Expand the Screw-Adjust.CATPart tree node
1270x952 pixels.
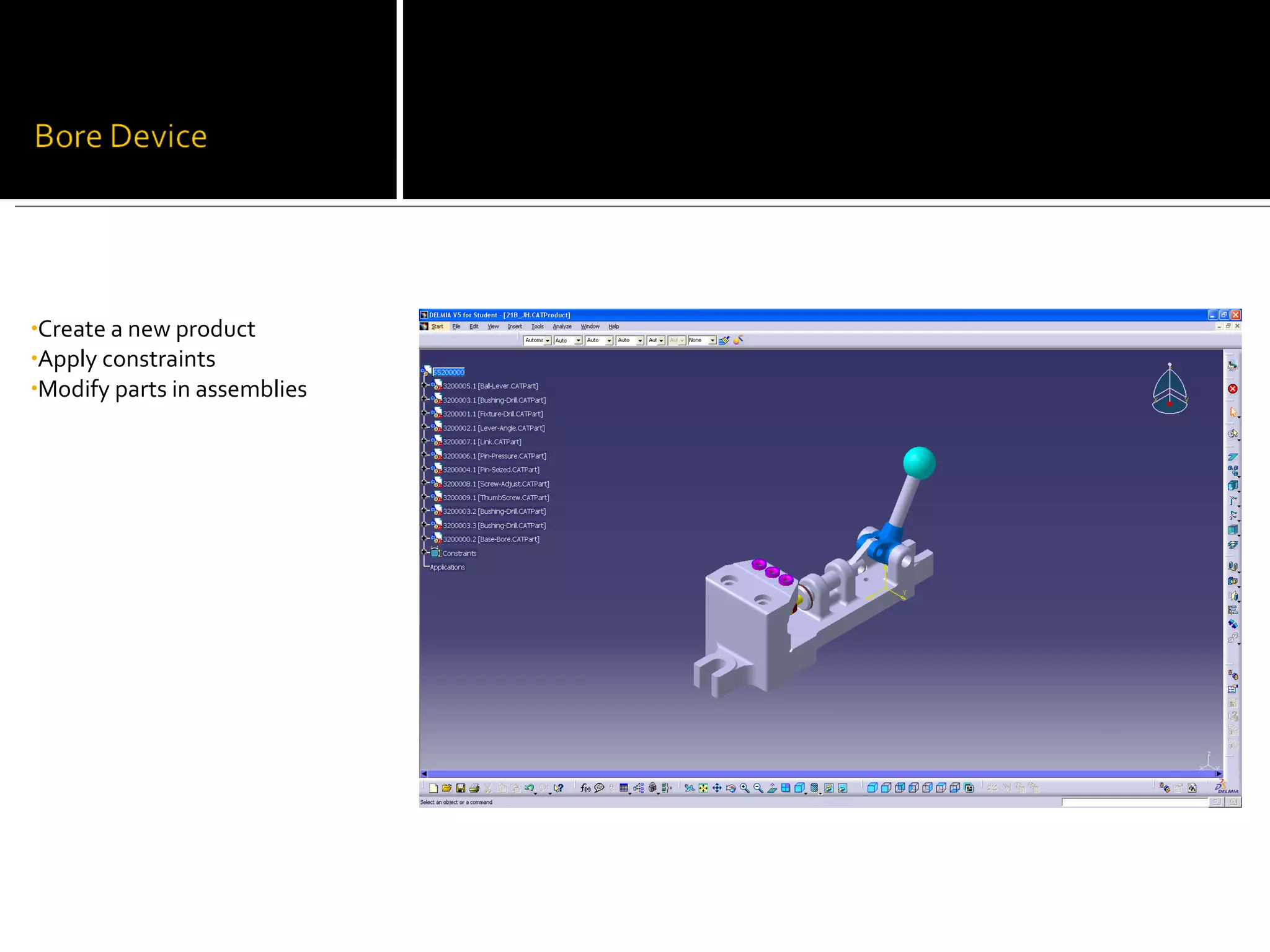424,483
